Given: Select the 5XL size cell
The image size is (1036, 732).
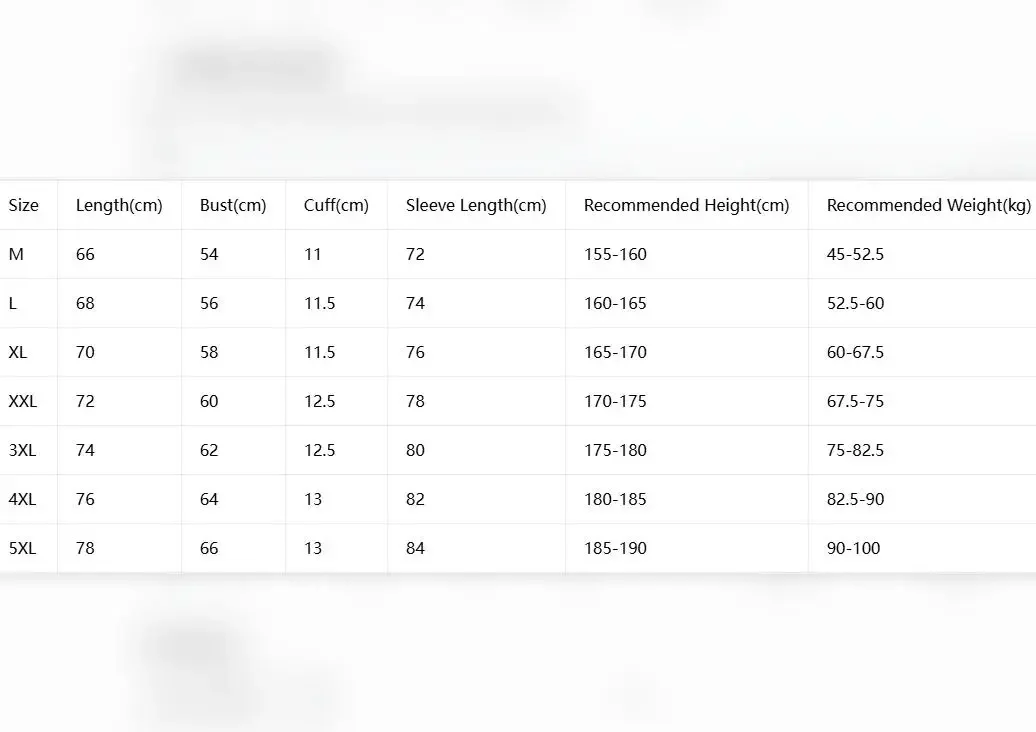Looking at the screenshot, I should click(x=22, y=548).
